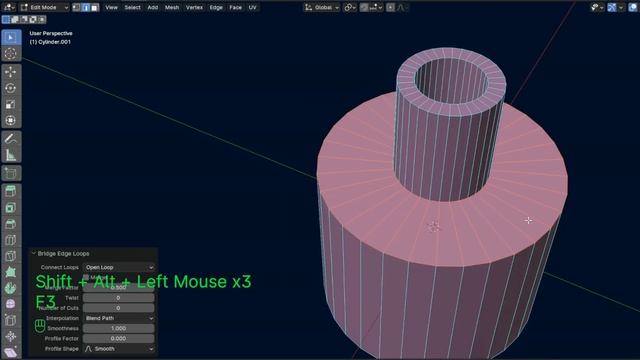Select the Shrink/Fatten tool

pyautogui.click(x=11, y=336)
